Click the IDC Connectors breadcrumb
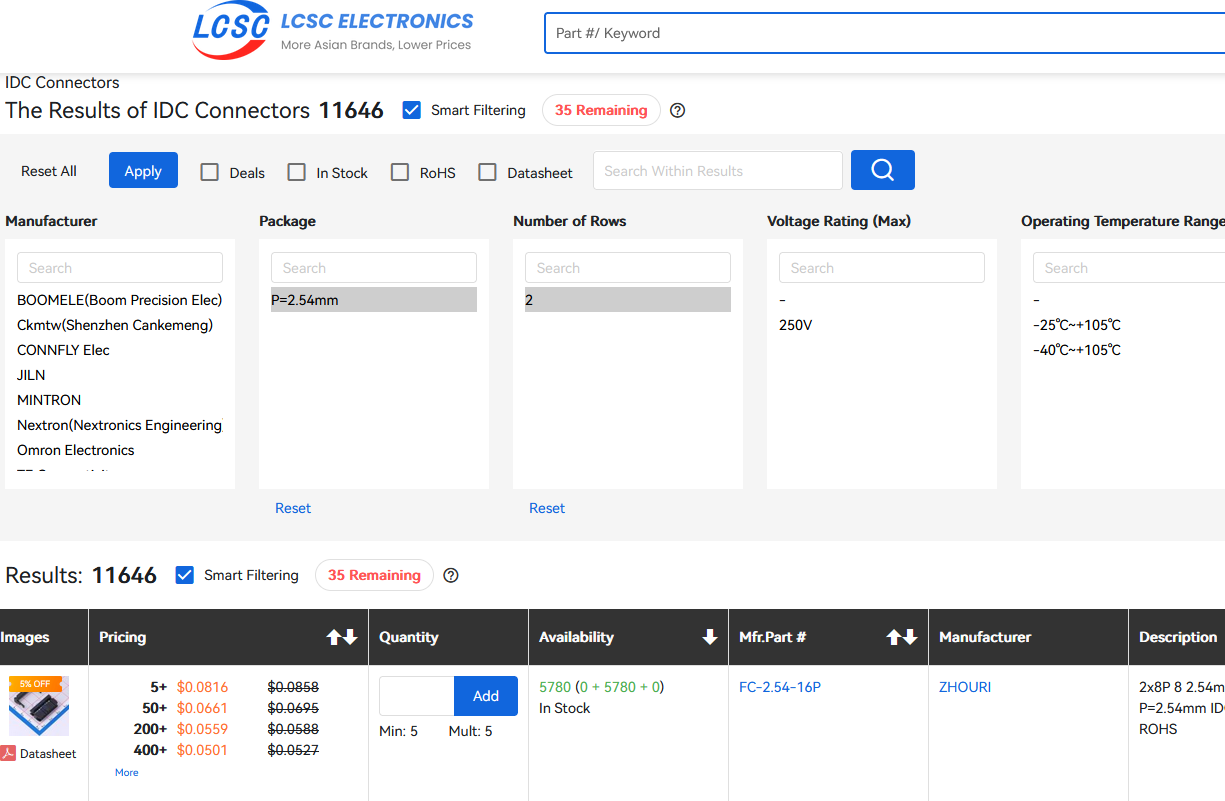This screenshot has width=1225, height=801. coord(62,83)
